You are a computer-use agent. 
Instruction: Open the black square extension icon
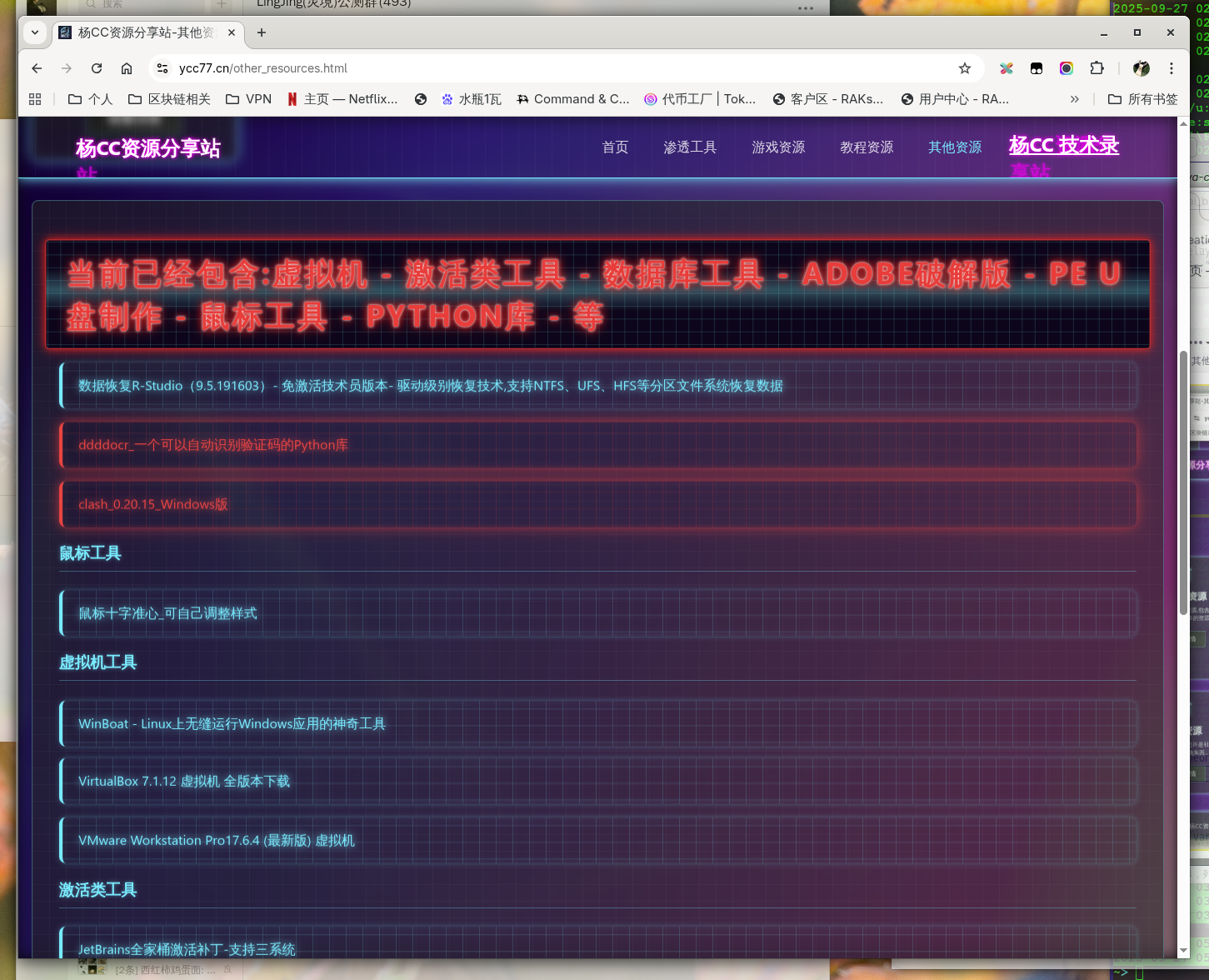[x=1037, y=68]
